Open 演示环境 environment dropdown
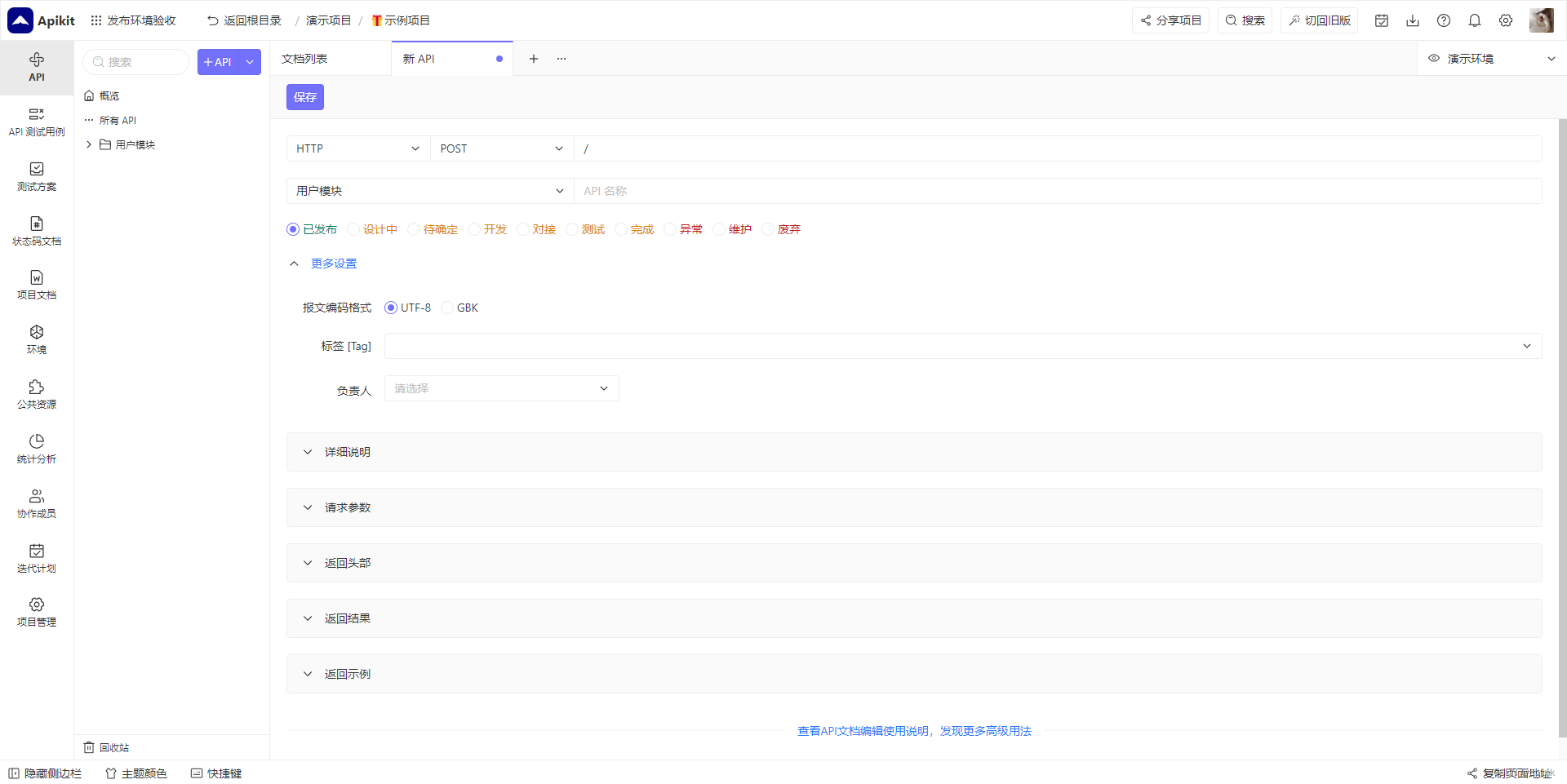The image size is (1567, 784). pos(1492,59)
